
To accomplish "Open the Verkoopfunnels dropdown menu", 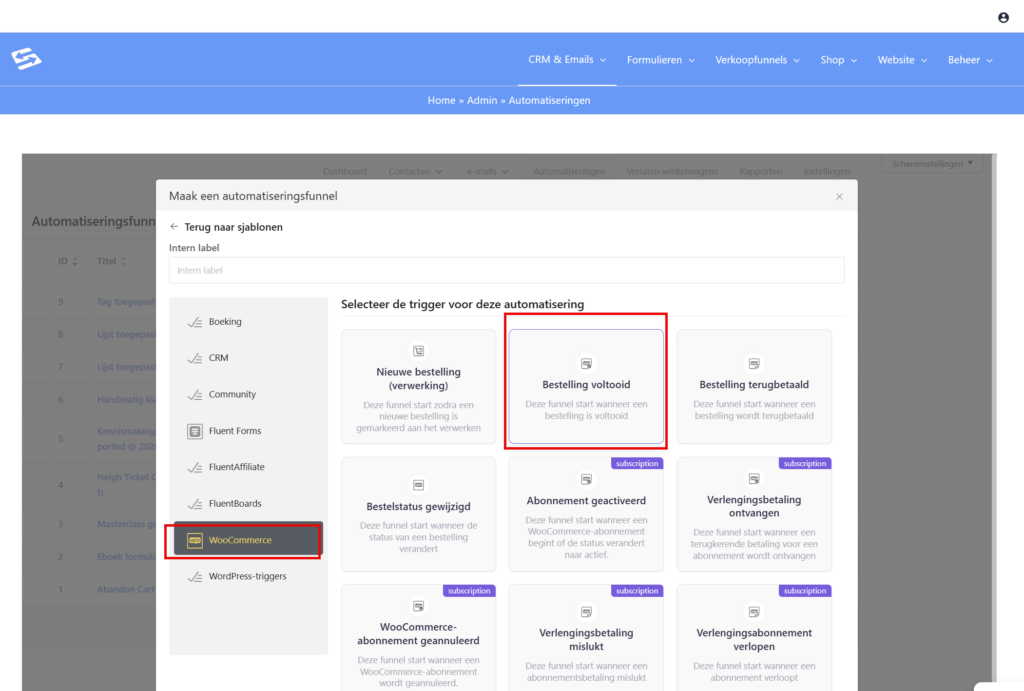I will [757, 60].
